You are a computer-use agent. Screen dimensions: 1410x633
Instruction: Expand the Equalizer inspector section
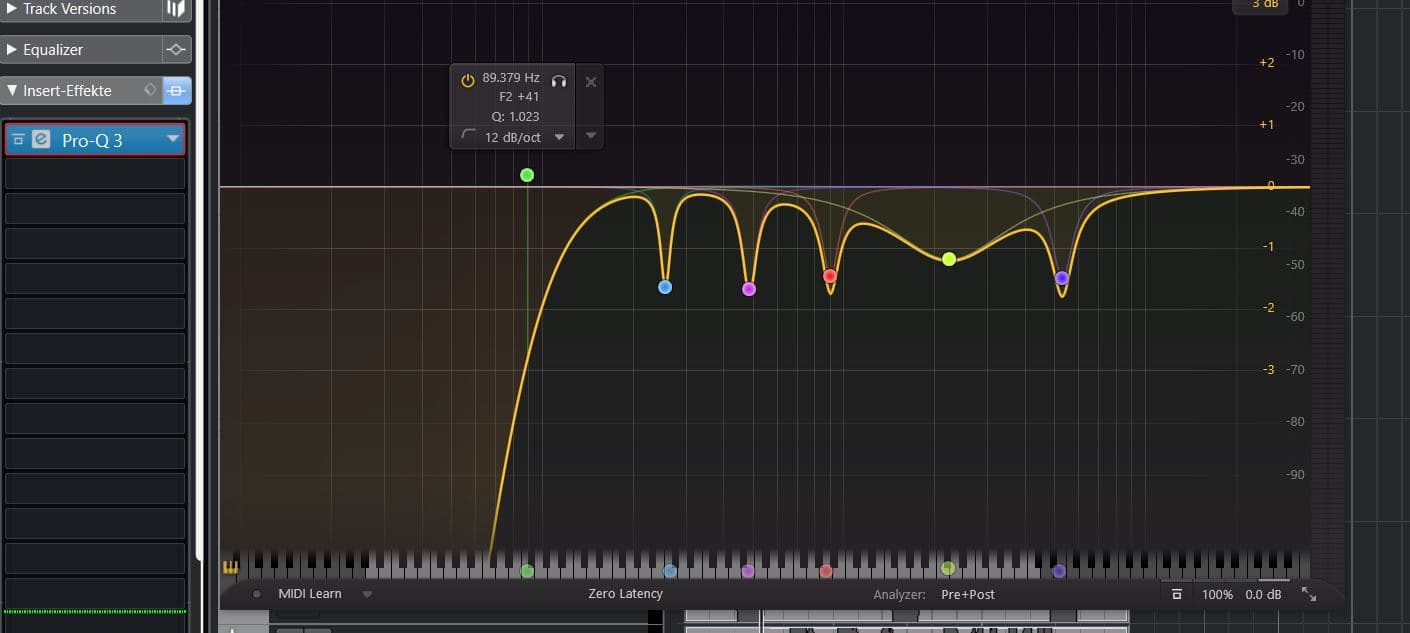[12, 49]
